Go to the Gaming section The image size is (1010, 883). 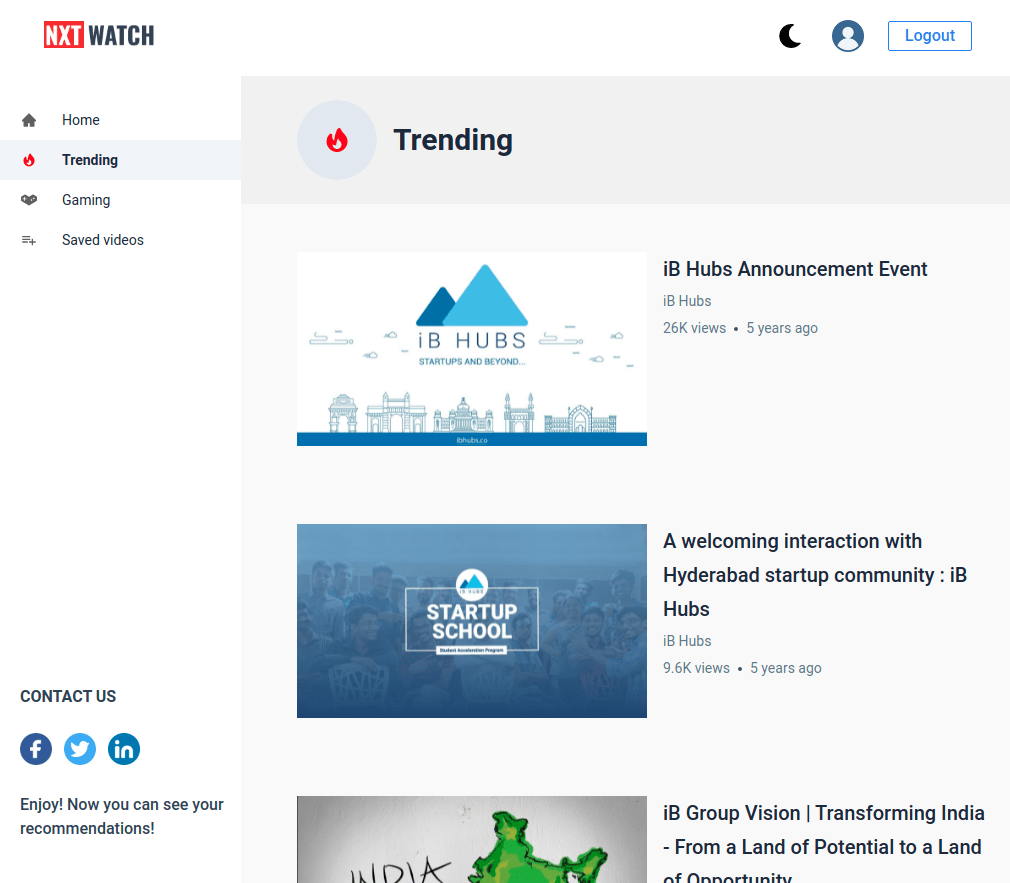(x=120, y=200)
